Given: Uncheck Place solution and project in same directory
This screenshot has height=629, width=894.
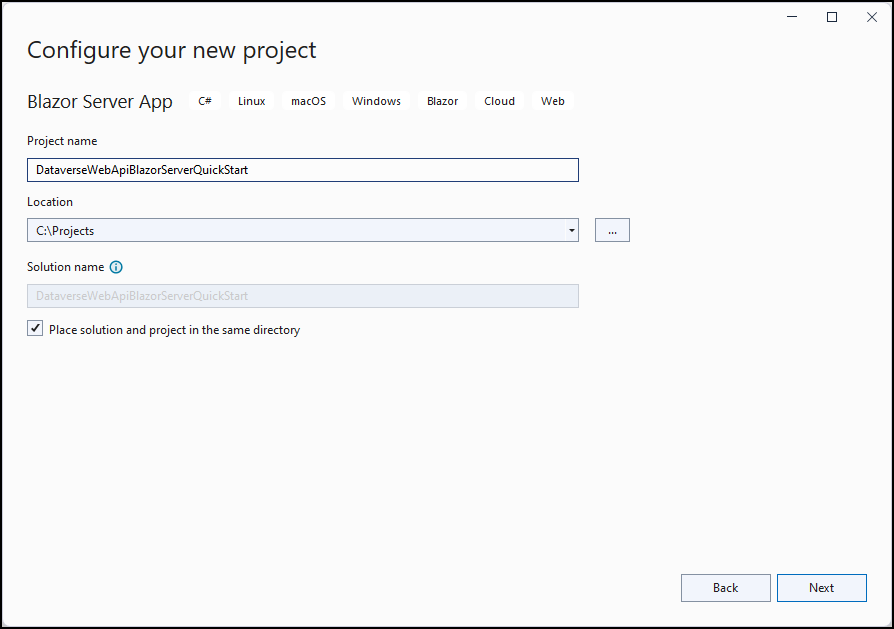Looking at the screenshot, I should [x=34, y=327].
